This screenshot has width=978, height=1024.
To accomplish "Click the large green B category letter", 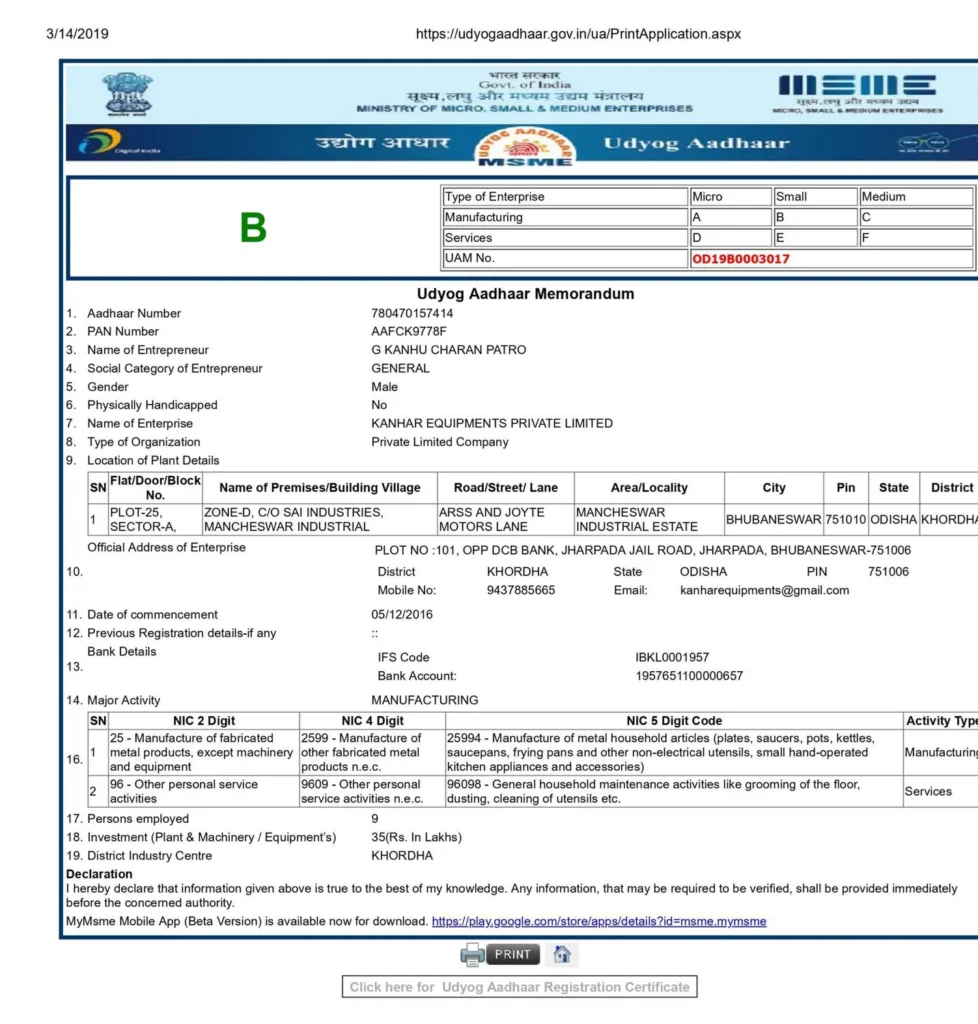I will point(253,229).
